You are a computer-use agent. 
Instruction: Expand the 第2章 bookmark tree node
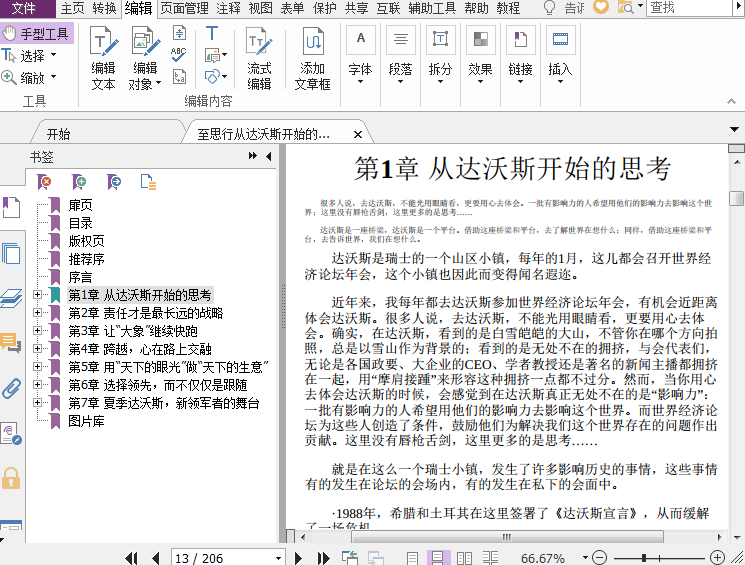pyautogui.click(x=38, y=313)
